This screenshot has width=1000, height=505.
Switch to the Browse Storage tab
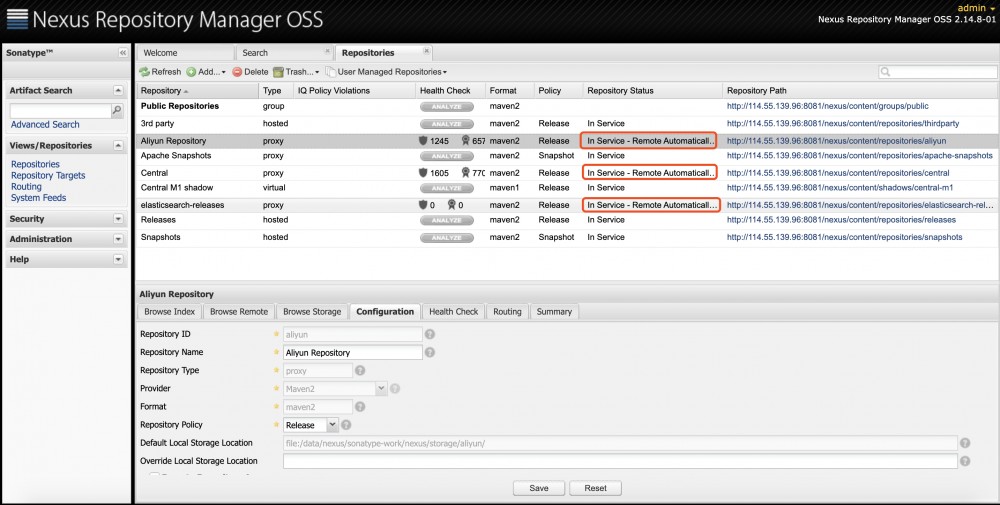[x=311, y=312]
